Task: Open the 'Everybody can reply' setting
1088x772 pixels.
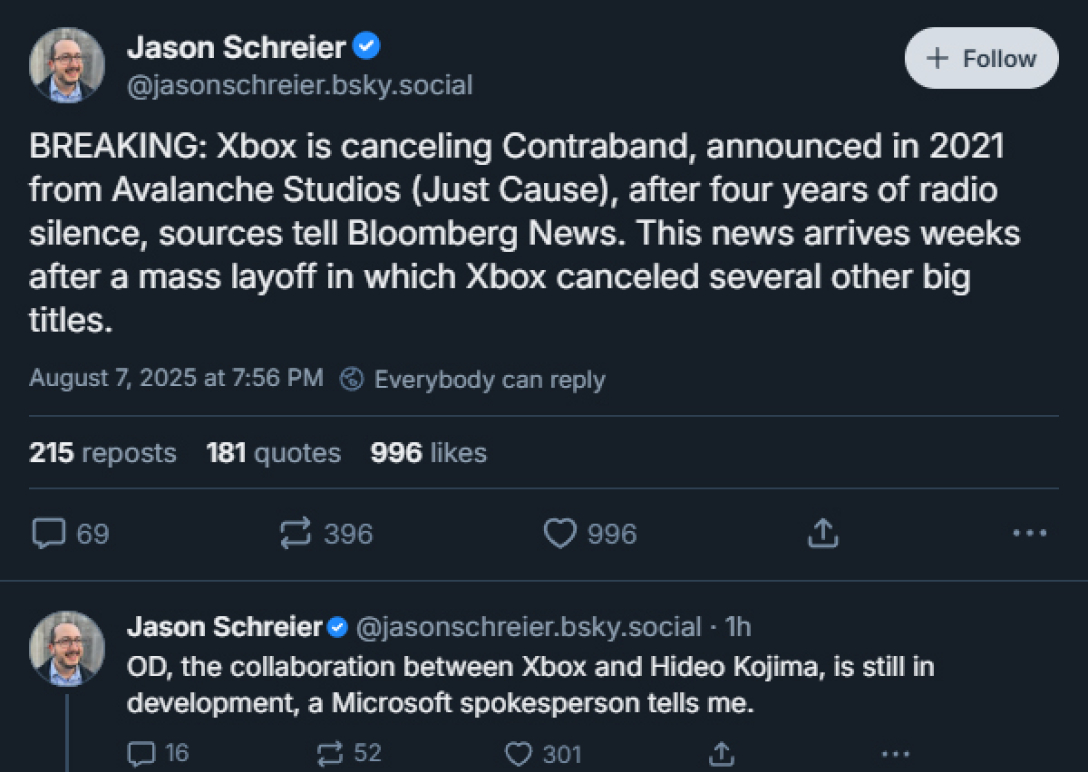Action: pos(474,379)
